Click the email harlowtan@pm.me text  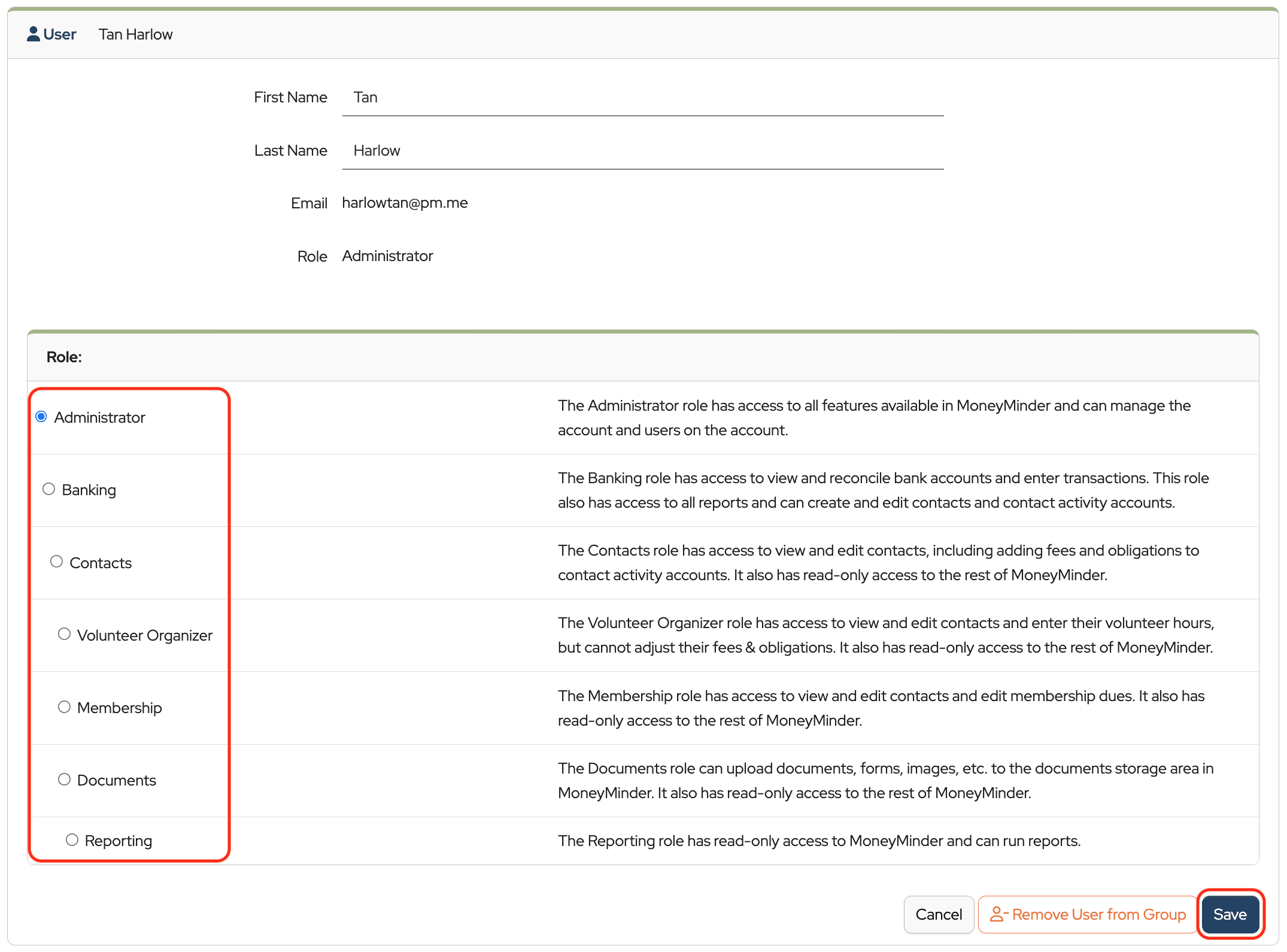tap(405, 203)
